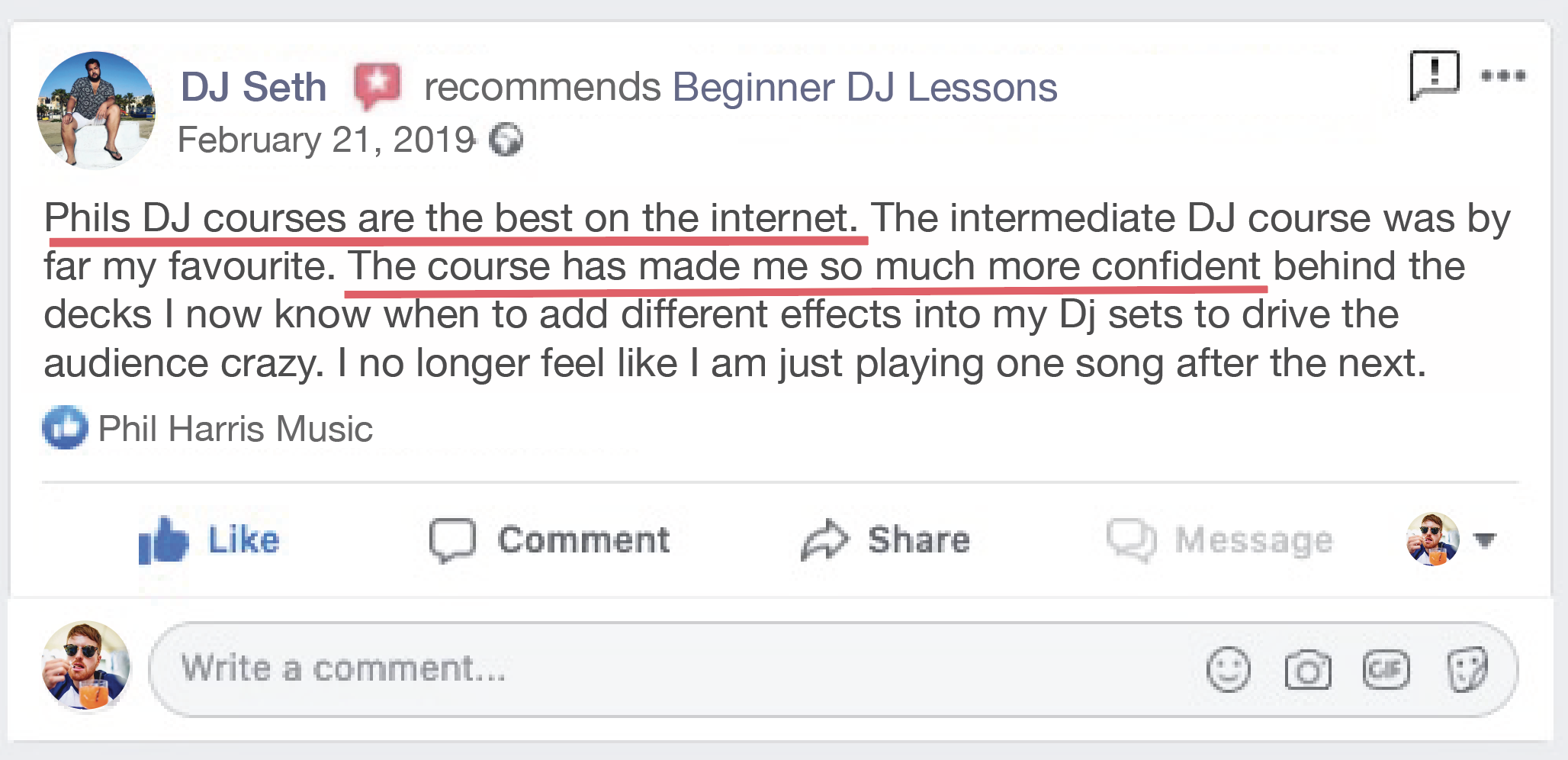Post a GIF using GIF icon
1568x760 pixels.
(x=1386, y=669)
